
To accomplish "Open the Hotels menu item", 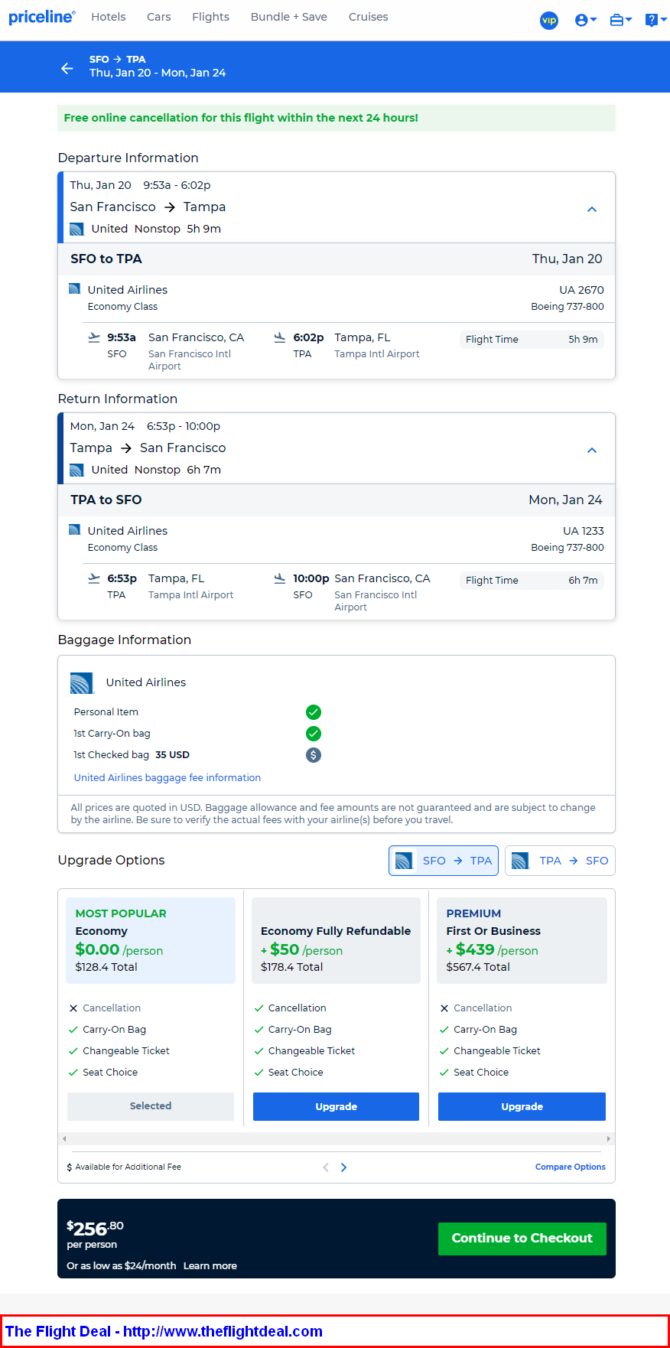I will coord(108,17).
